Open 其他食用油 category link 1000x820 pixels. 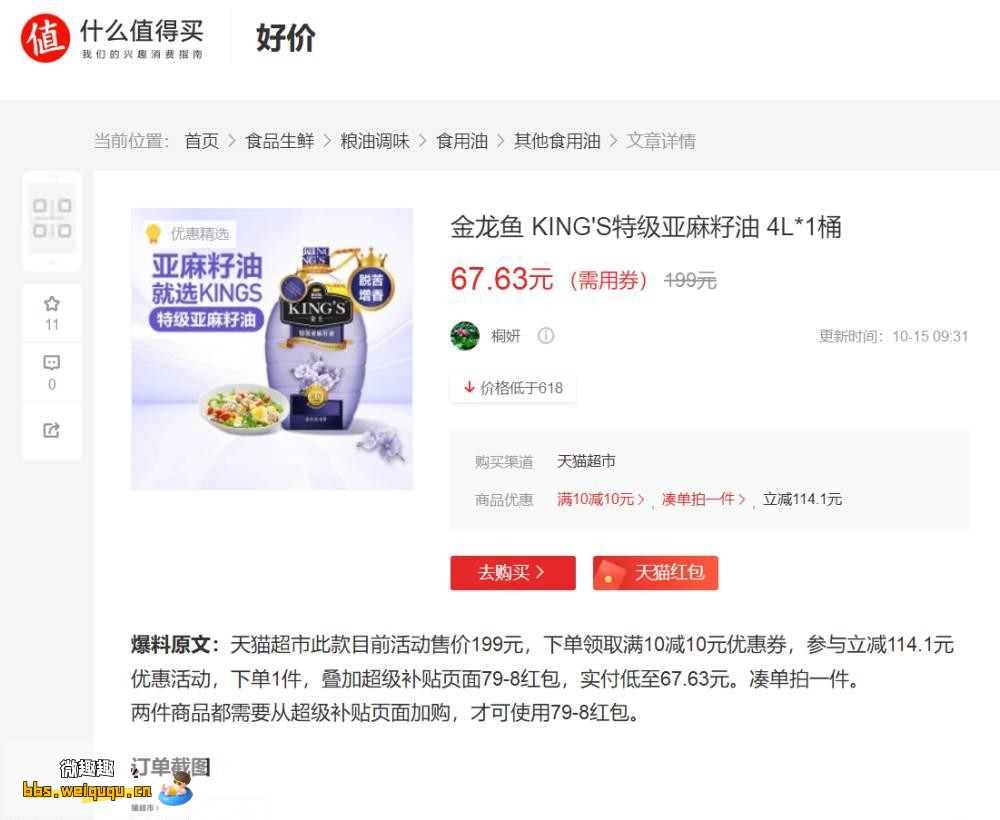tap(557, 141)
